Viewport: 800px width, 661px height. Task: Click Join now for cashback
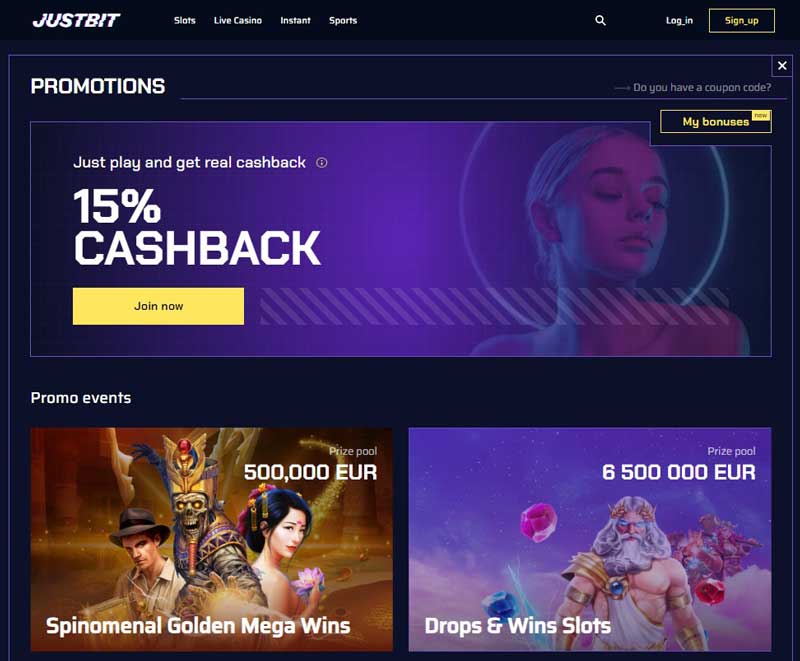(158, 306)
